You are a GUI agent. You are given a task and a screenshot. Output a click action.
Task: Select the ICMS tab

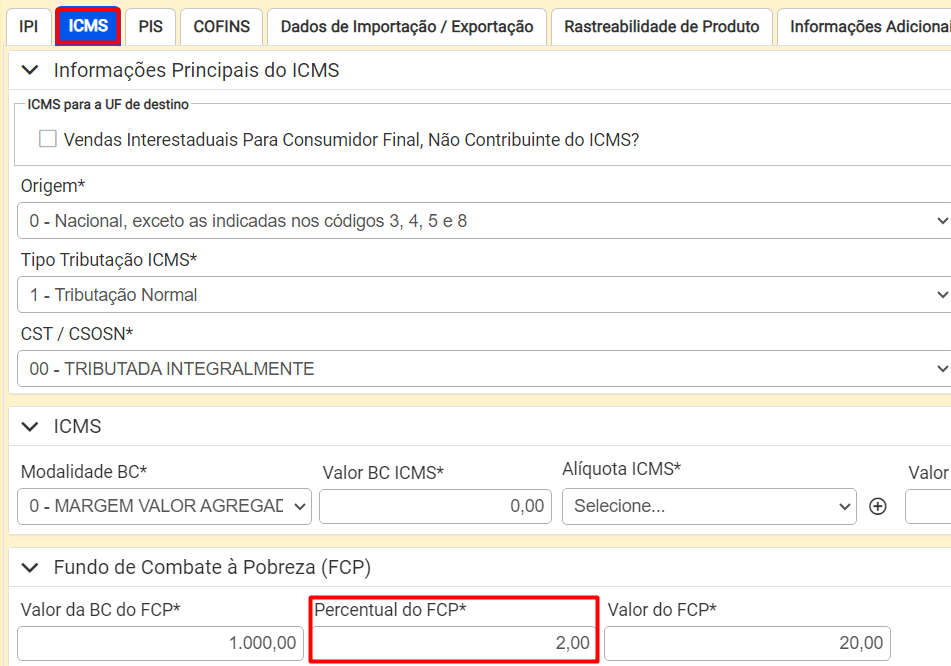pos(88,27)
